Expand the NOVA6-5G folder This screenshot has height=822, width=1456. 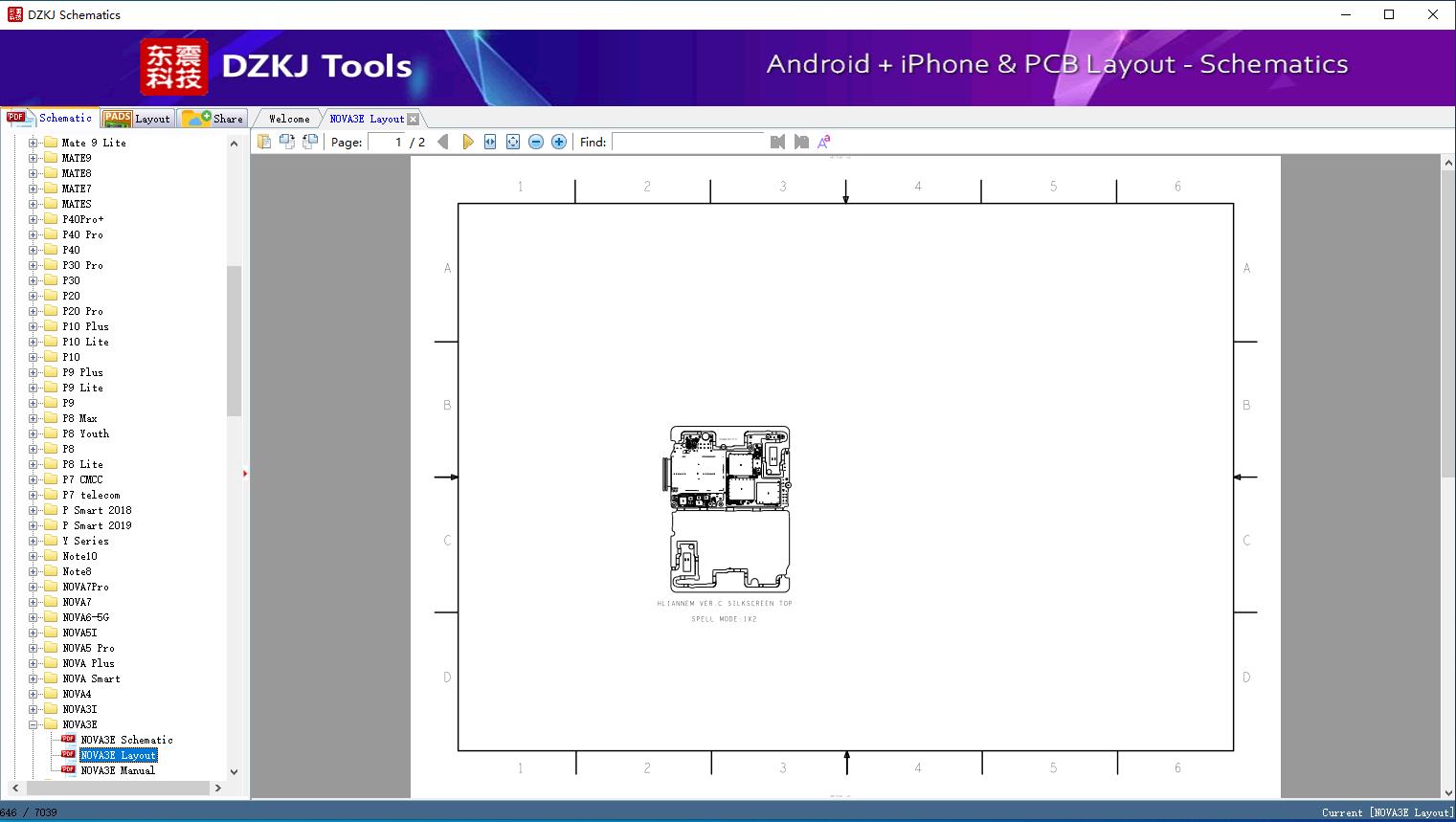(34, 617)
